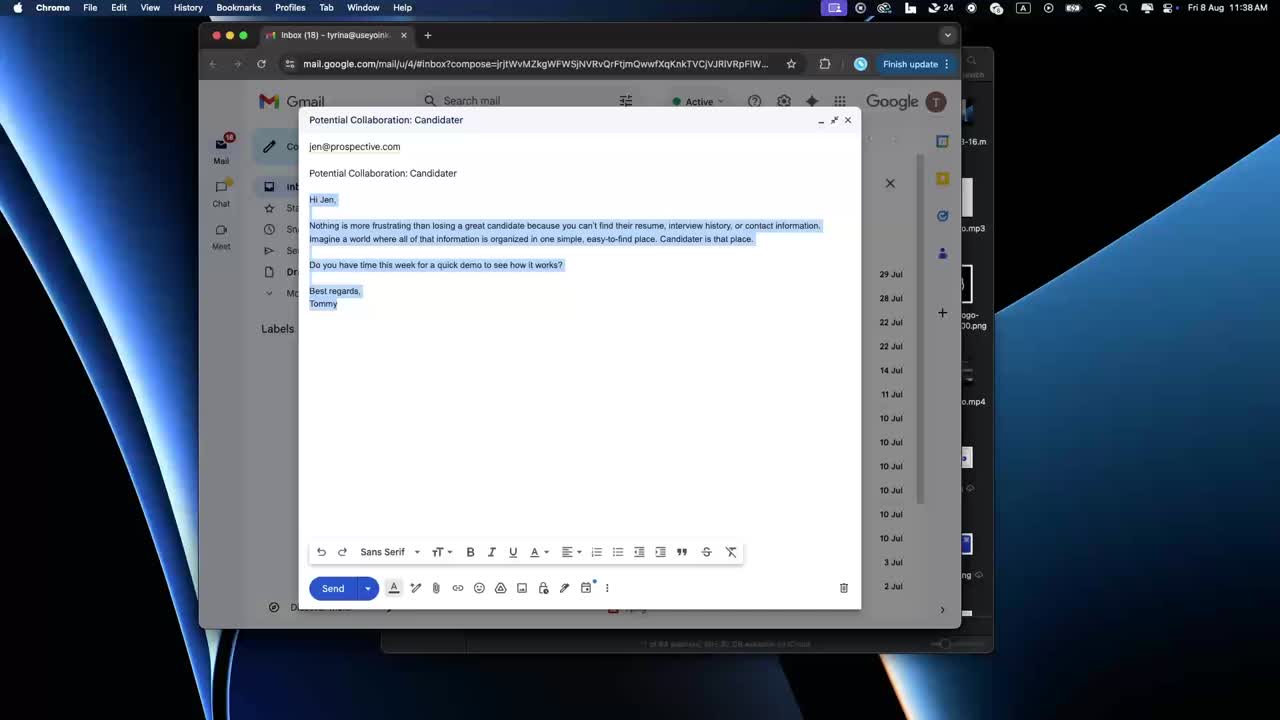Open the Sans Serif font dropdown

(x=390, y=552)
